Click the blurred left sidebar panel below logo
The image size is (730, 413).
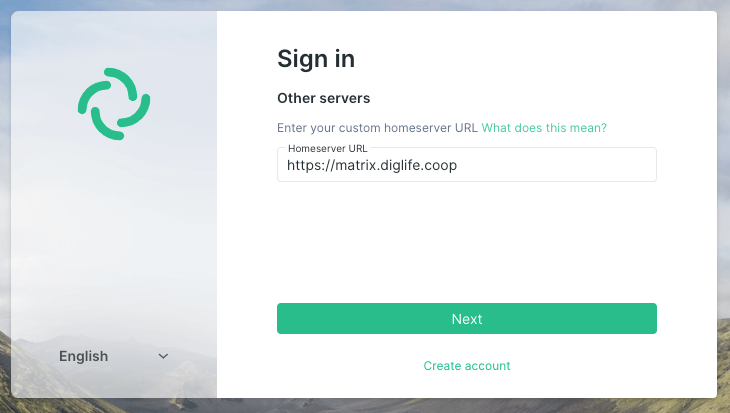coord(114,240)
